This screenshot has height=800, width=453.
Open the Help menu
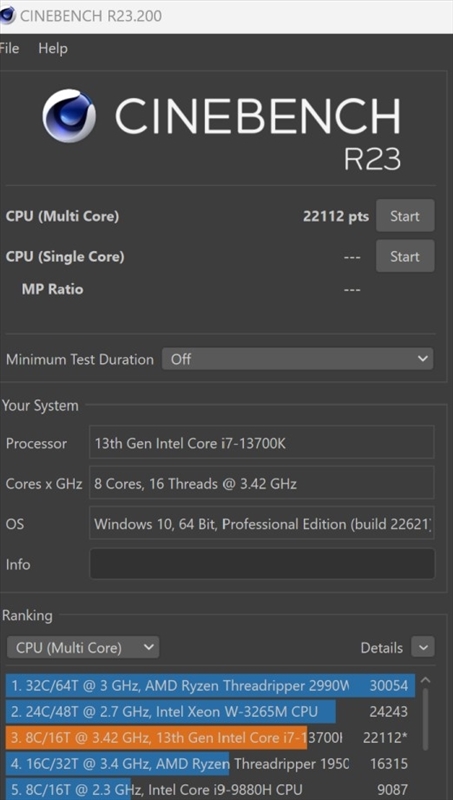(53, 48)
